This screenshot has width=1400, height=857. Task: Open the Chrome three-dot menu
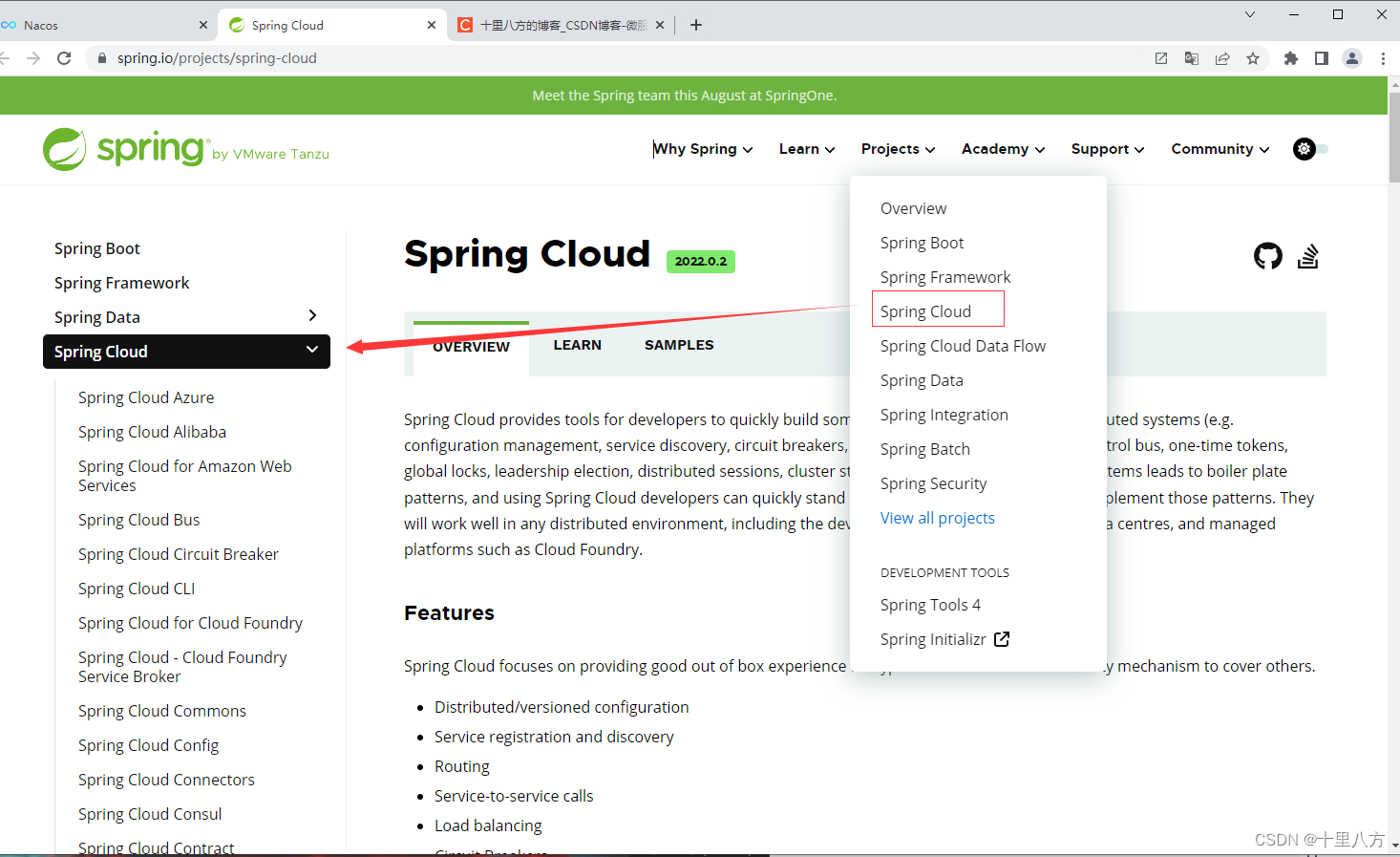(1383, 58)
